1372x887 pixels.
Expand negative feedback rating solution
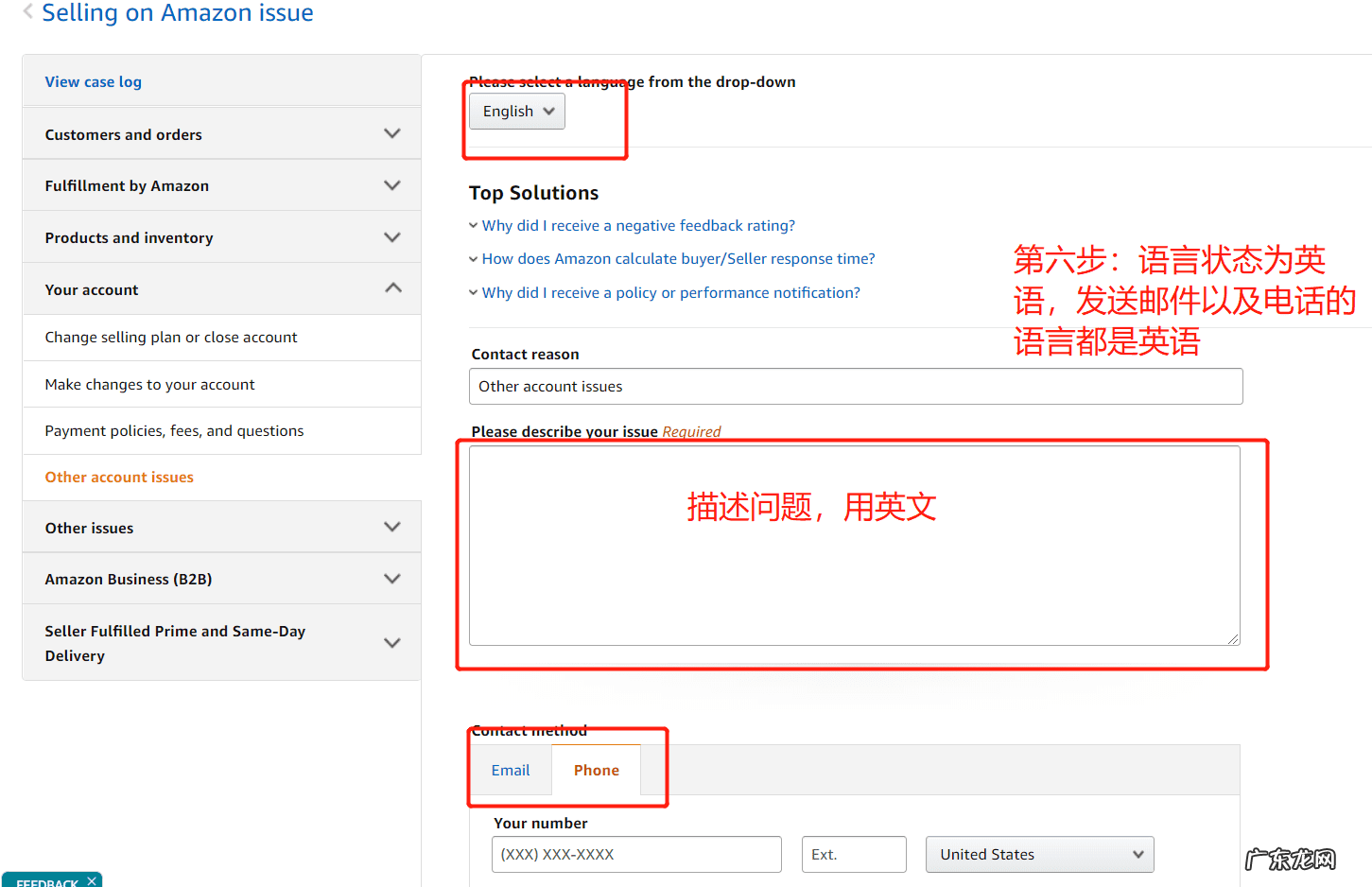click(x=638, y=226)
